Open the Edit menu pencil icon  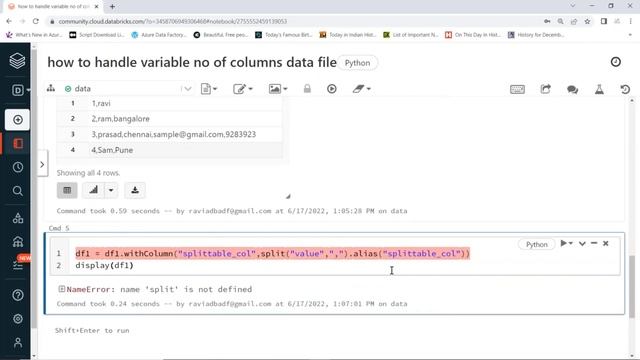click(x=242, y=89)
